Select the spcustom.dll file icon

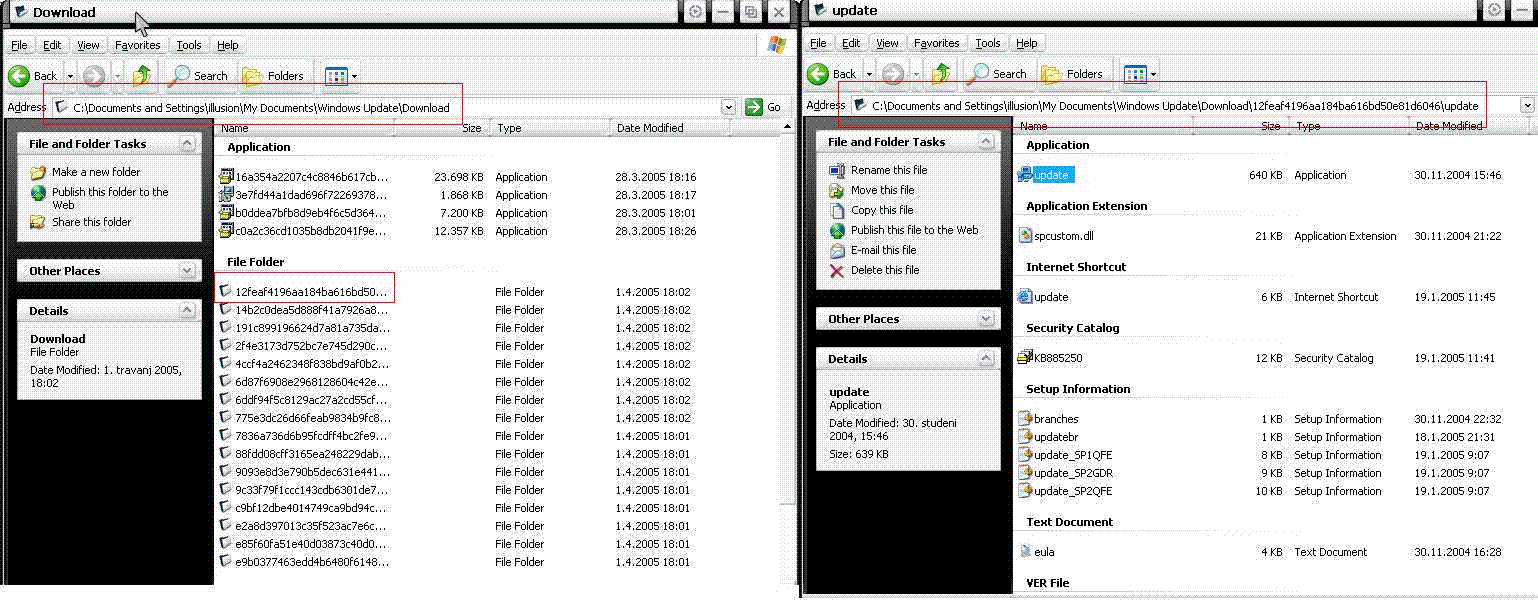coord(1025,236)
